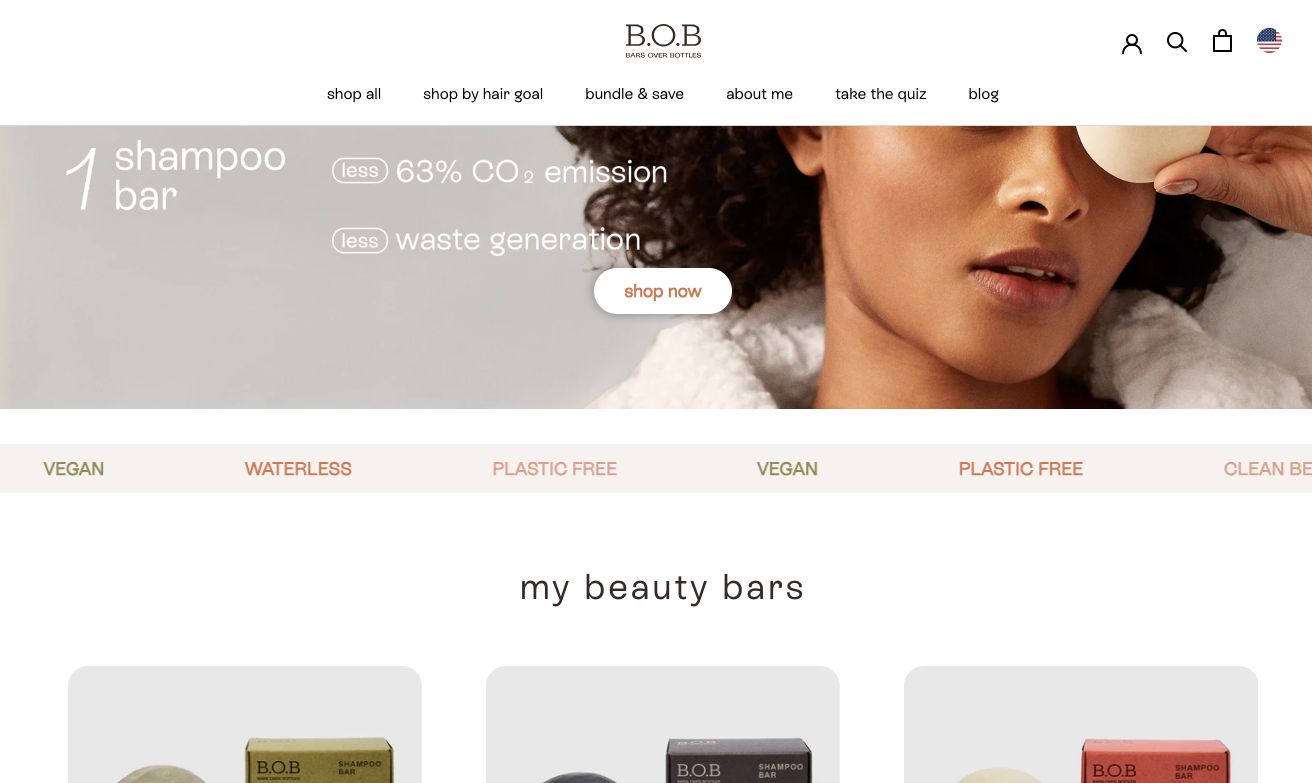Click the shop now button
Viewport: 1312px width, 783px height.
pos(663,291)
